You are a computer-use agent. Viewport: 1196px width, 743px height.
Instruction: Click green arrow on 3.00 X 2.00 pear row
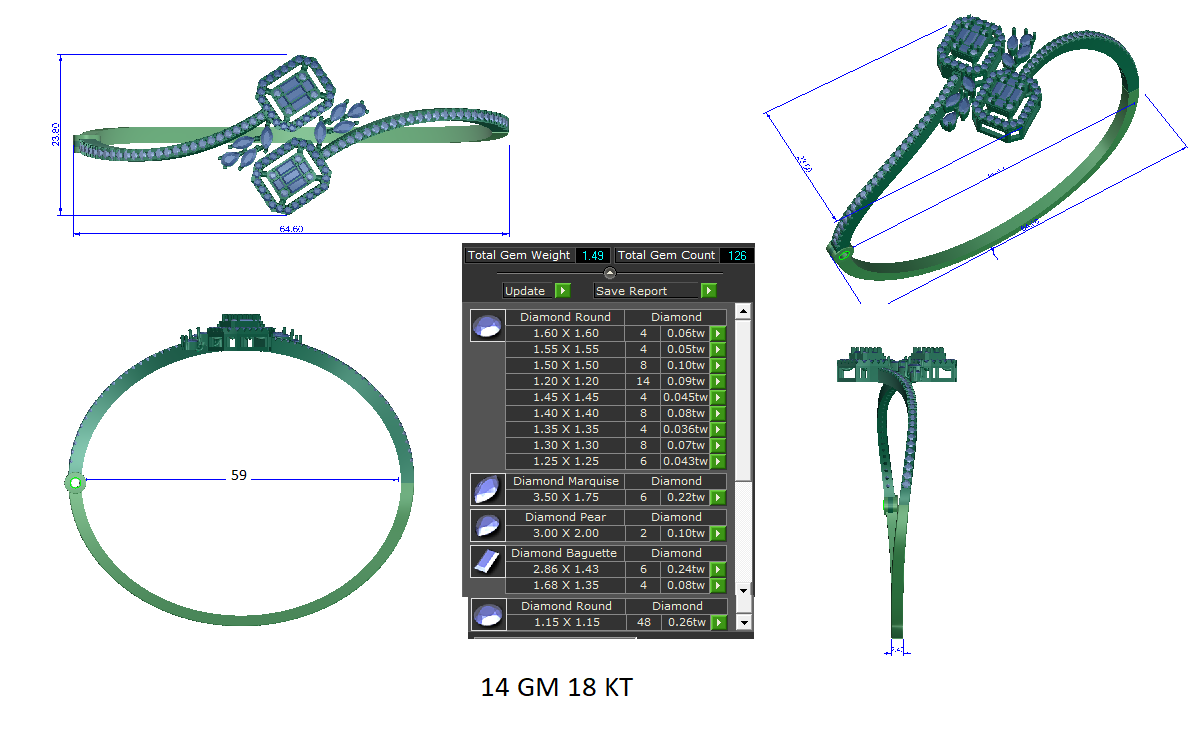[718, 533]
